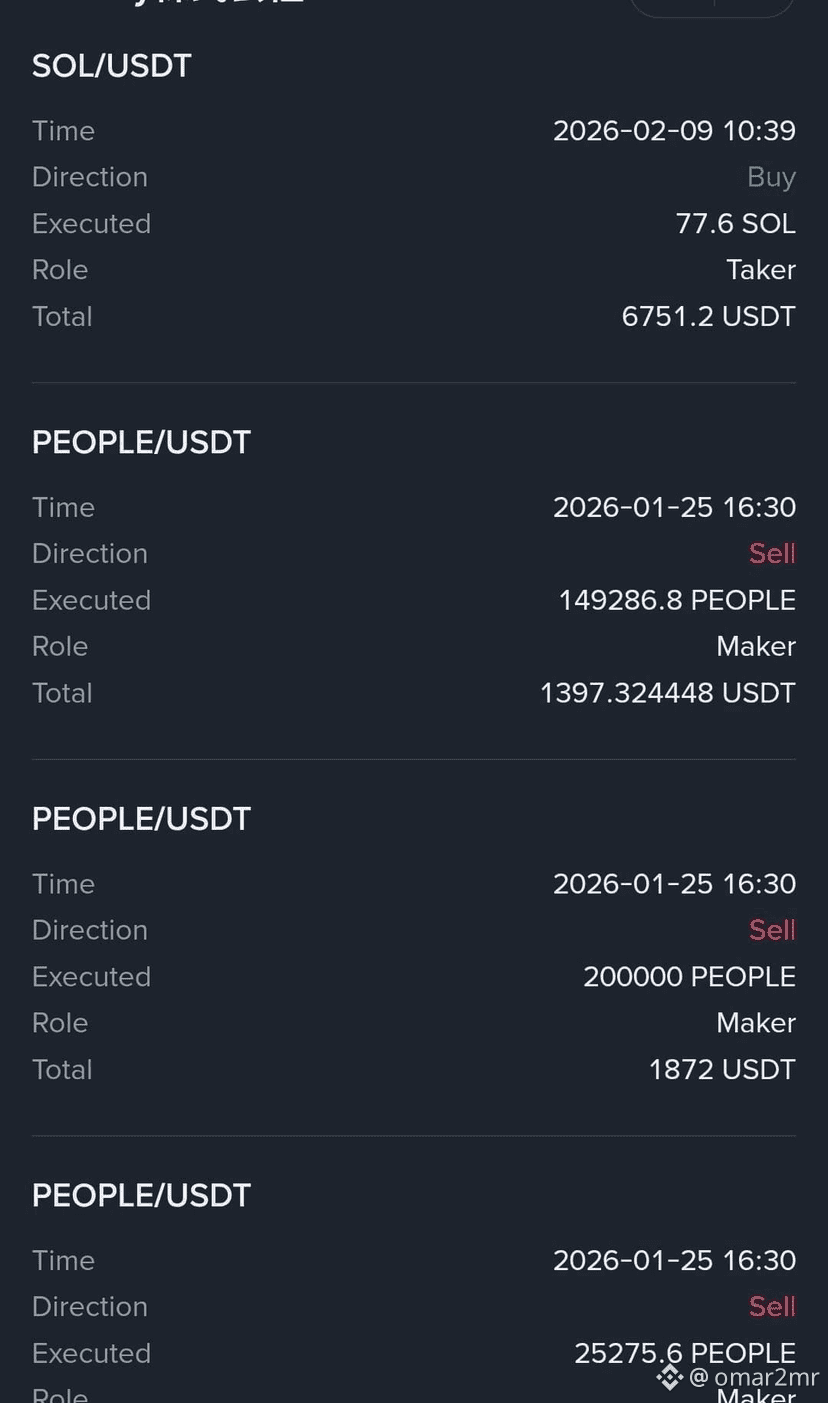
Task: Tap the Maker role beside 1397.324448 USDT trade
Action: pos(756,646)
